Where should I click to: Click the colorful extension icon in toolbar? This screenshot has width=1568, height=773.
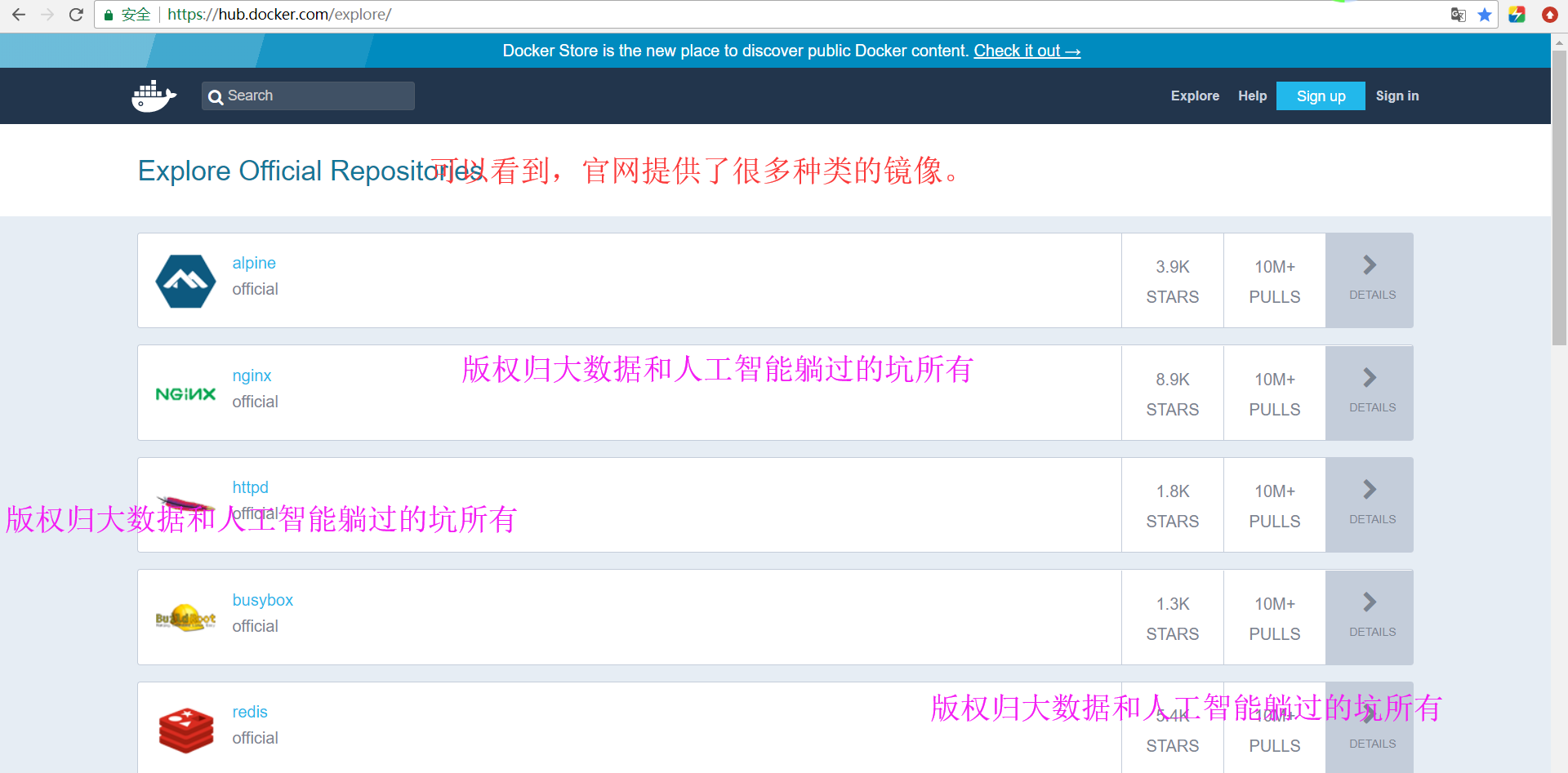[1517, 15]
